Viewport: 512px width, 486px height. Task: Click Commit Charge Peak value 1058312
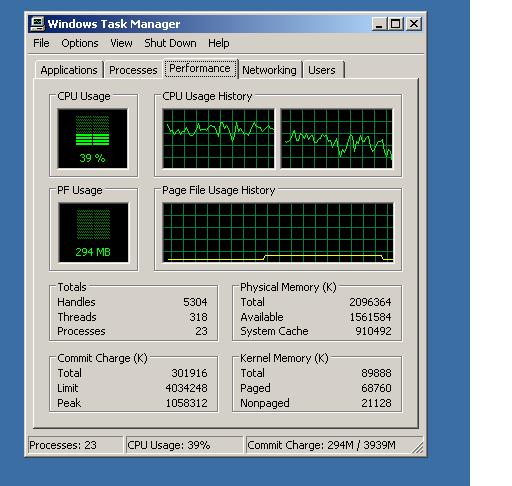coord(186,403)
